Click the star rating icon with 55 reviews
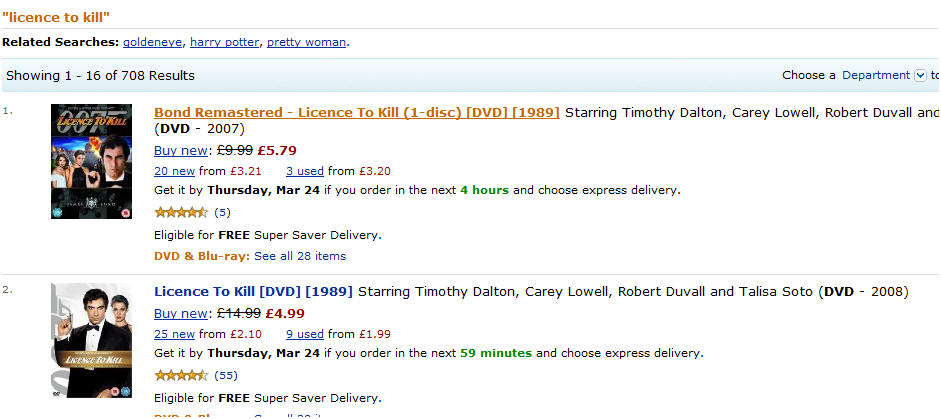941x419 pixels. click(181, 376)
